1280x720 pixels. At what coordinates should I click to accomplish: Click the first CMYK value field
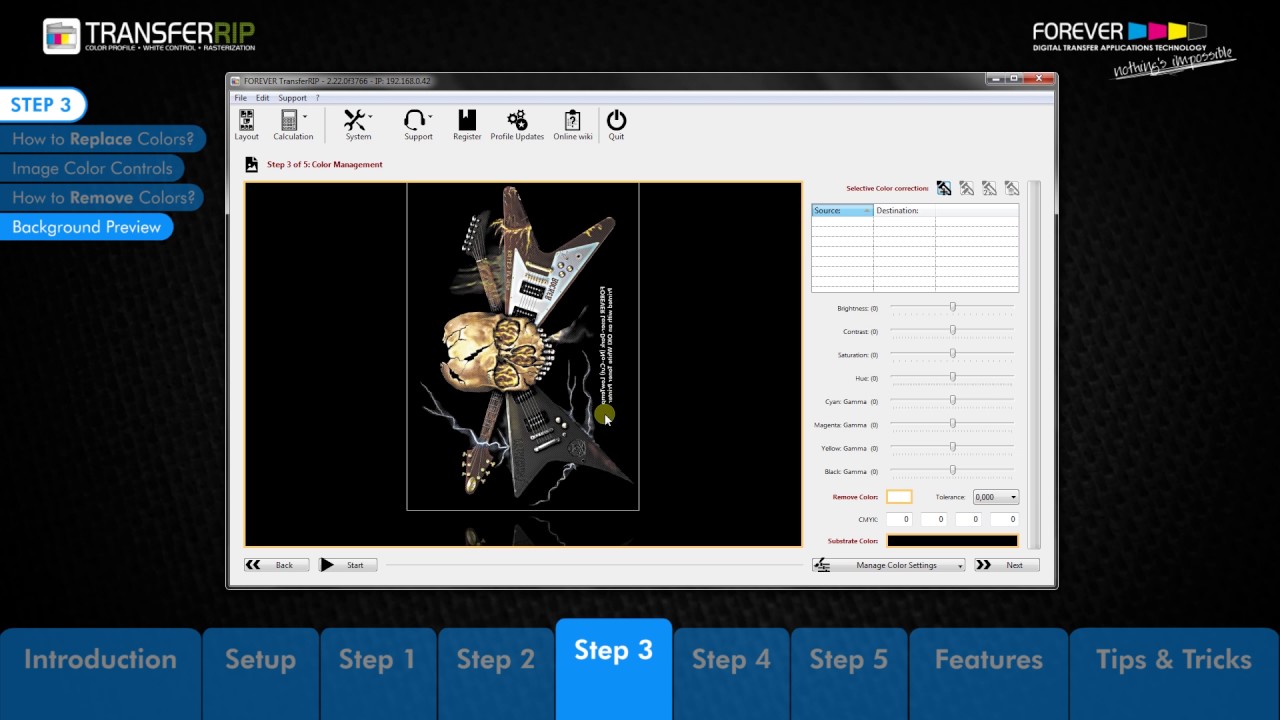pos(899,519)
